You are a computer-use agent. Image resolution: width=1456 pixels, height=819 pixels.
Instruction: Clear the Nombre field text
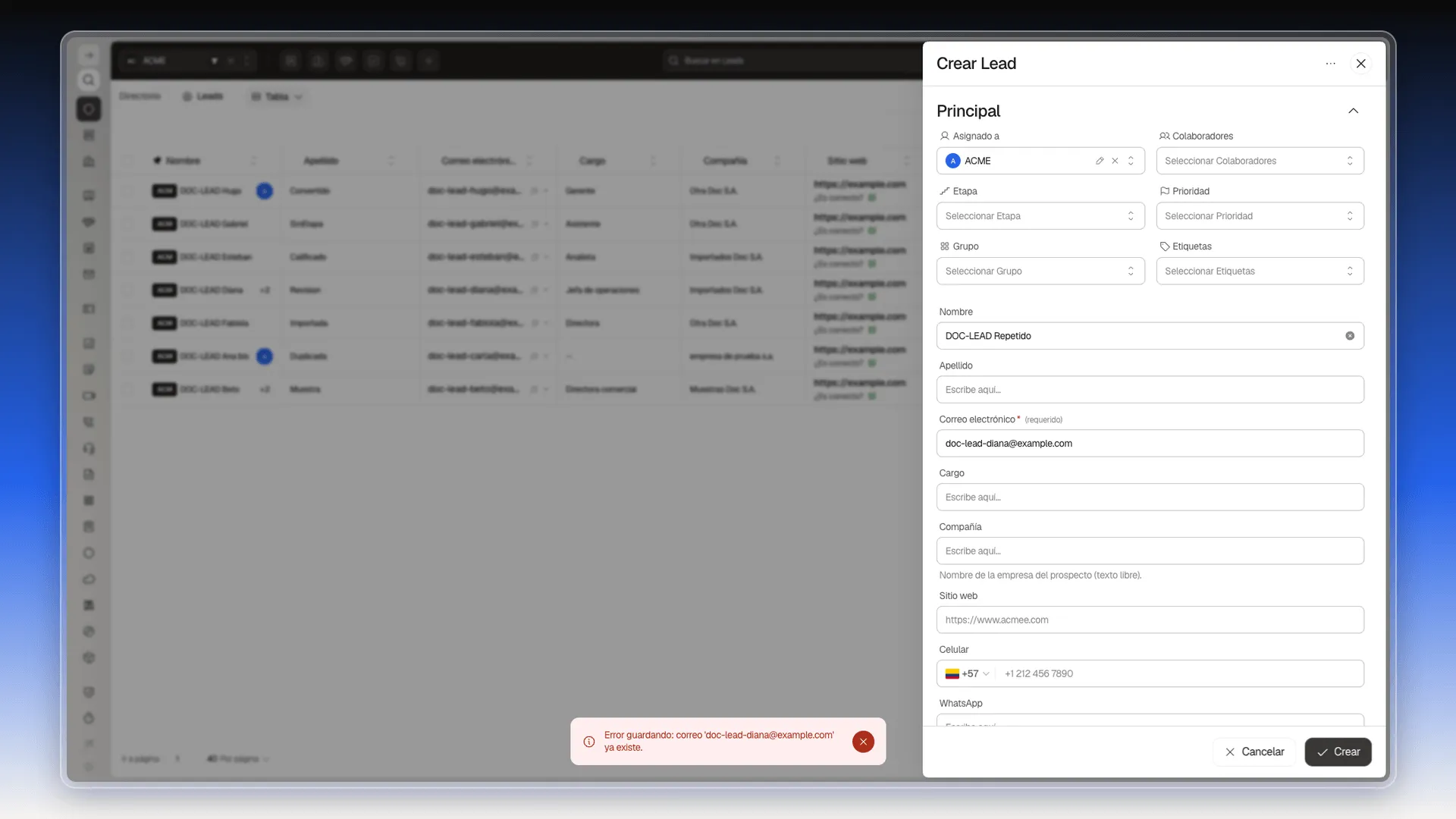1350,336
